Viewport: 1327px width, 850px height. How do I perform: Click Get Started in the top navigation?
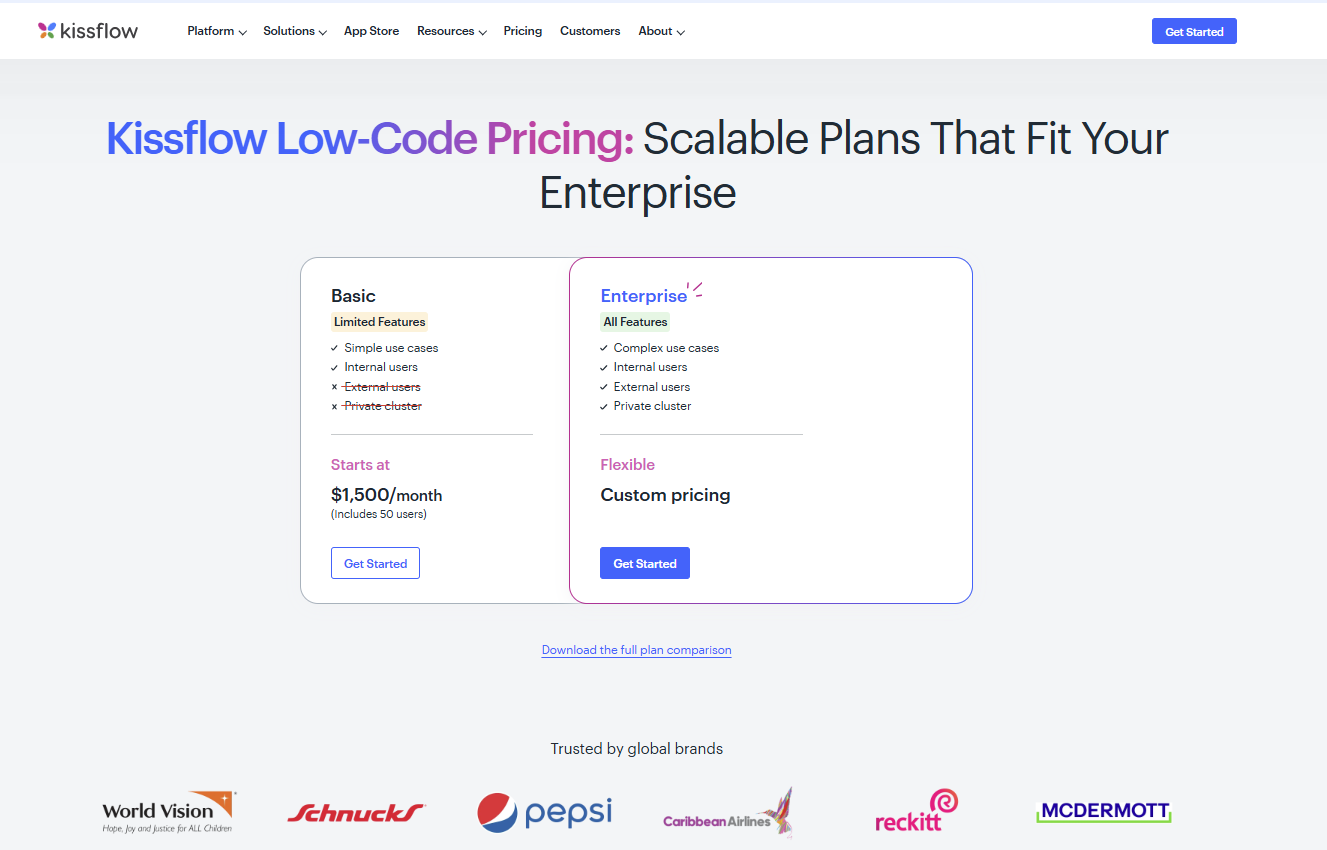pyautogui.click(x=1194, y=31)
